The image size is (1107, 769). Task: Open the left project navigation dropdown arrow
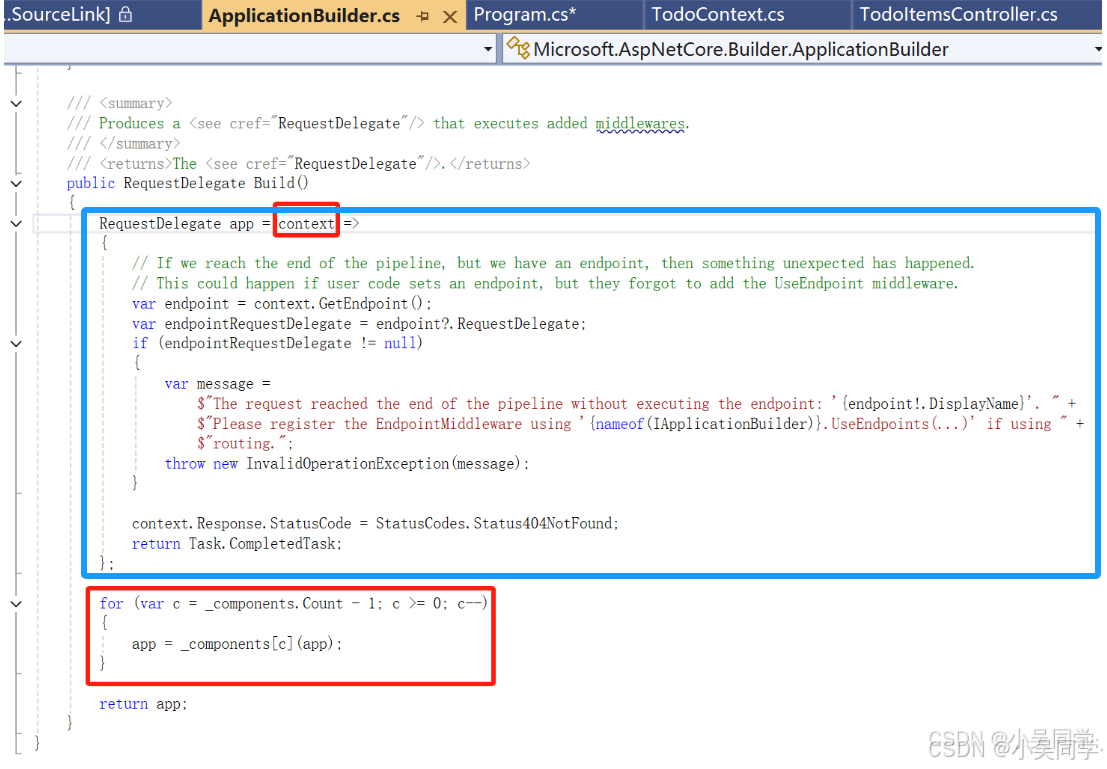point(488,49)
